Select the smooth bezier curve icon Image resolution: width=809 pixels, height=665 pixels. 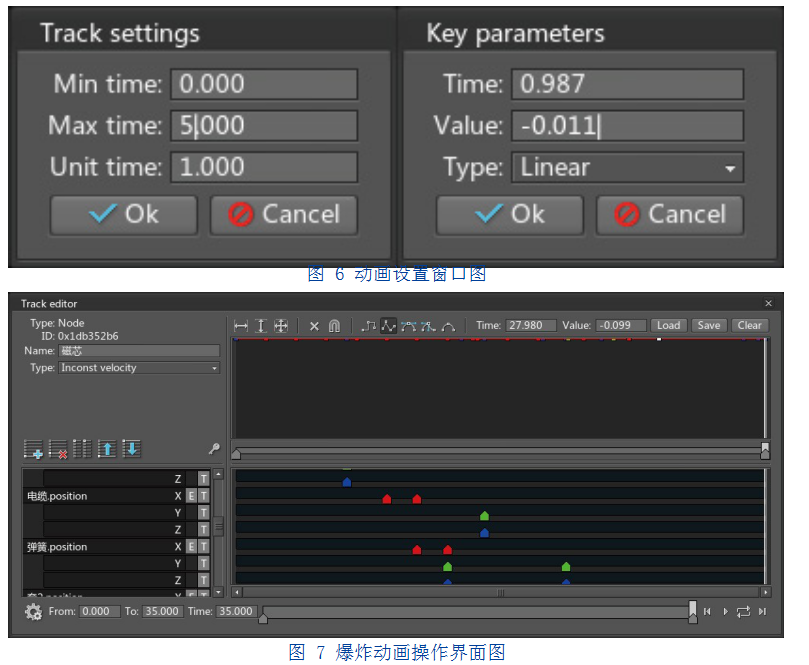(408, 326)
